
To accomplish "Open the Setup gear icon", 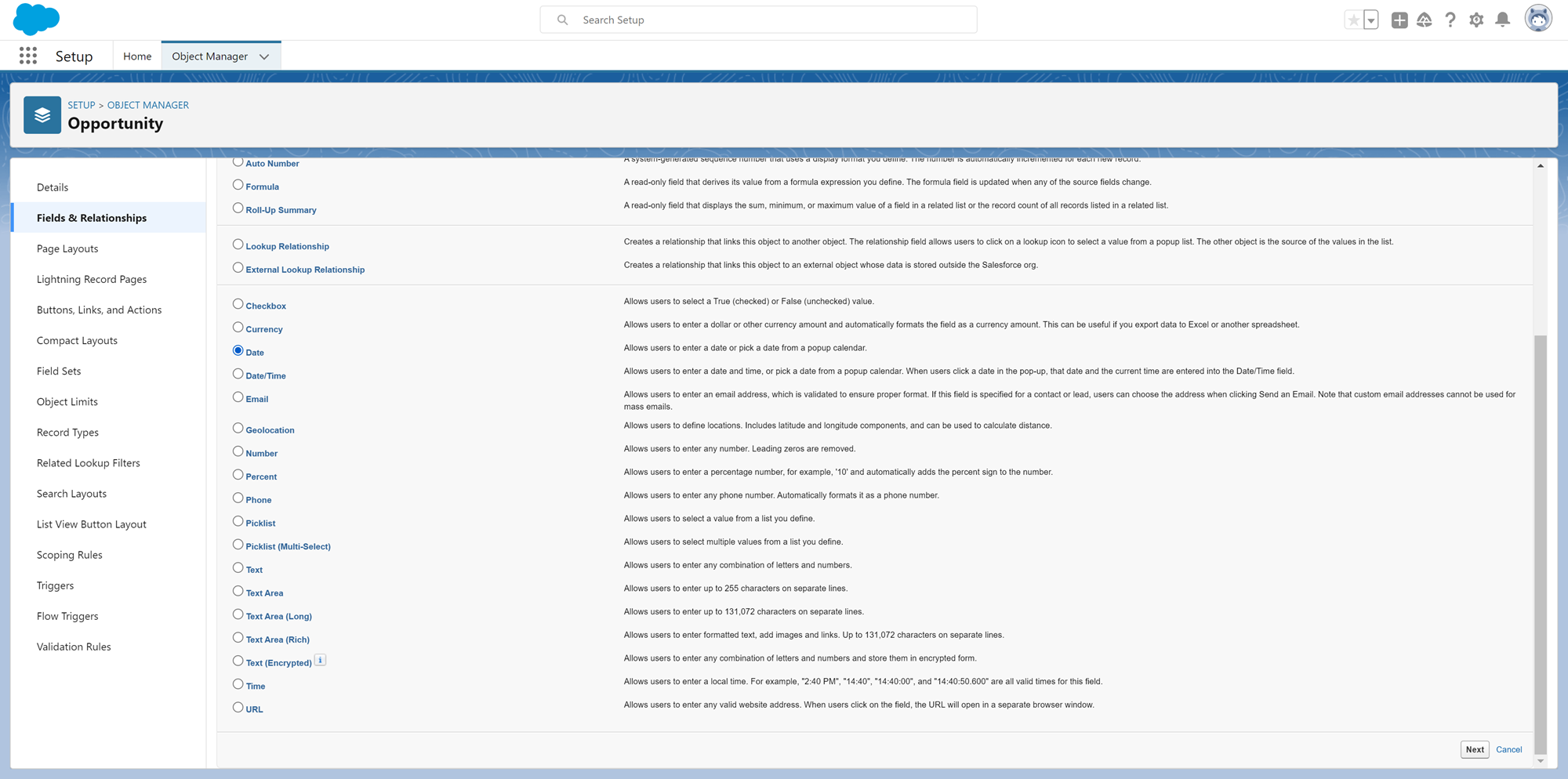I will tap(1476, 20).
